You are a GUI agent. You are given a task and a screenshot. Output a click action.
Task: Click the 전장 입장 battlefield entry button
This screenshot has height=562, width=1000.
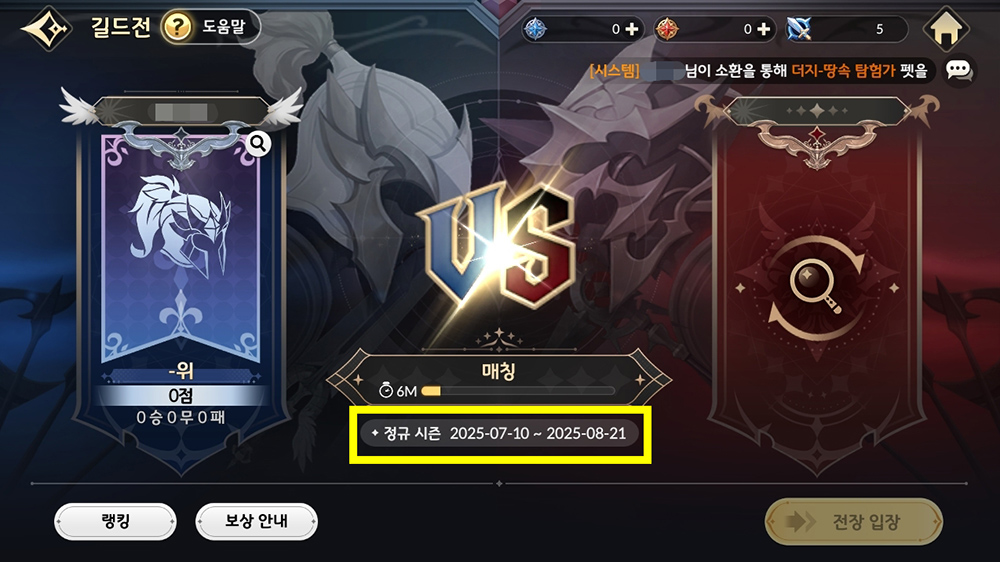click(x=854, y=522)
